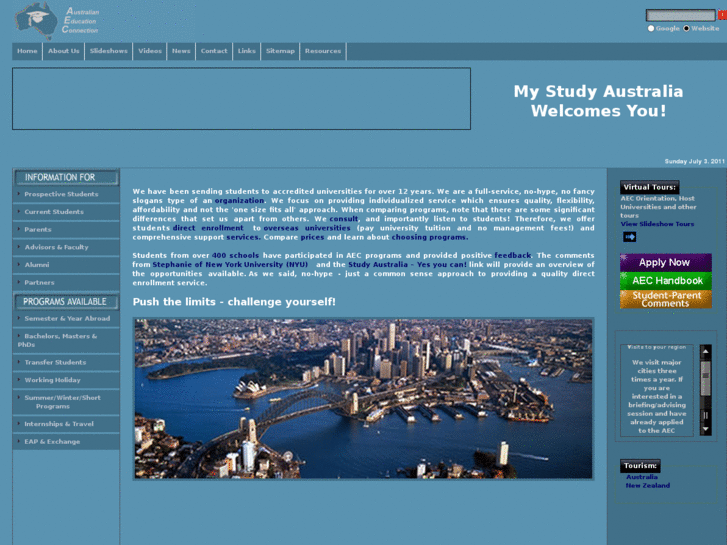The height and width of the screenshot is (545, 727).
Task: Click the green AEC Handbook button
Action: pos(665,281)
